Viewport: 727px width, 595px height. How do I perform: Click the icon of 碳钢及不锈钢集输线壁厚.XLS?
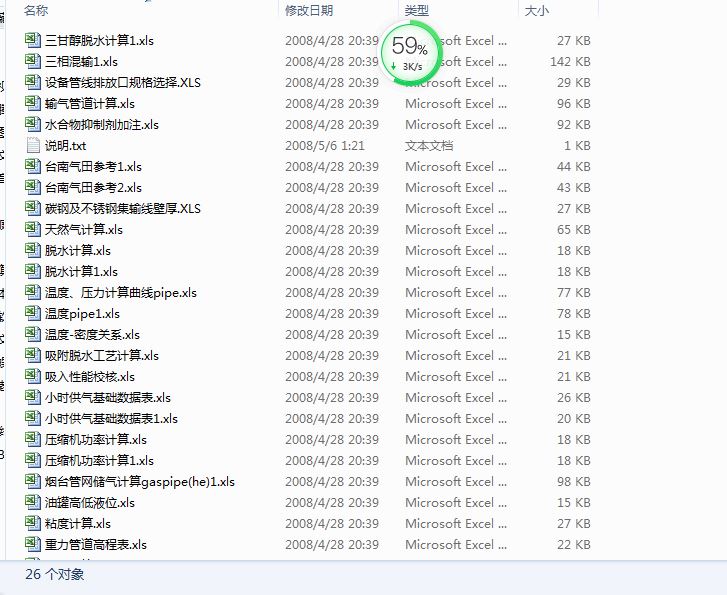pyautogui.click(x=33, y=208)
